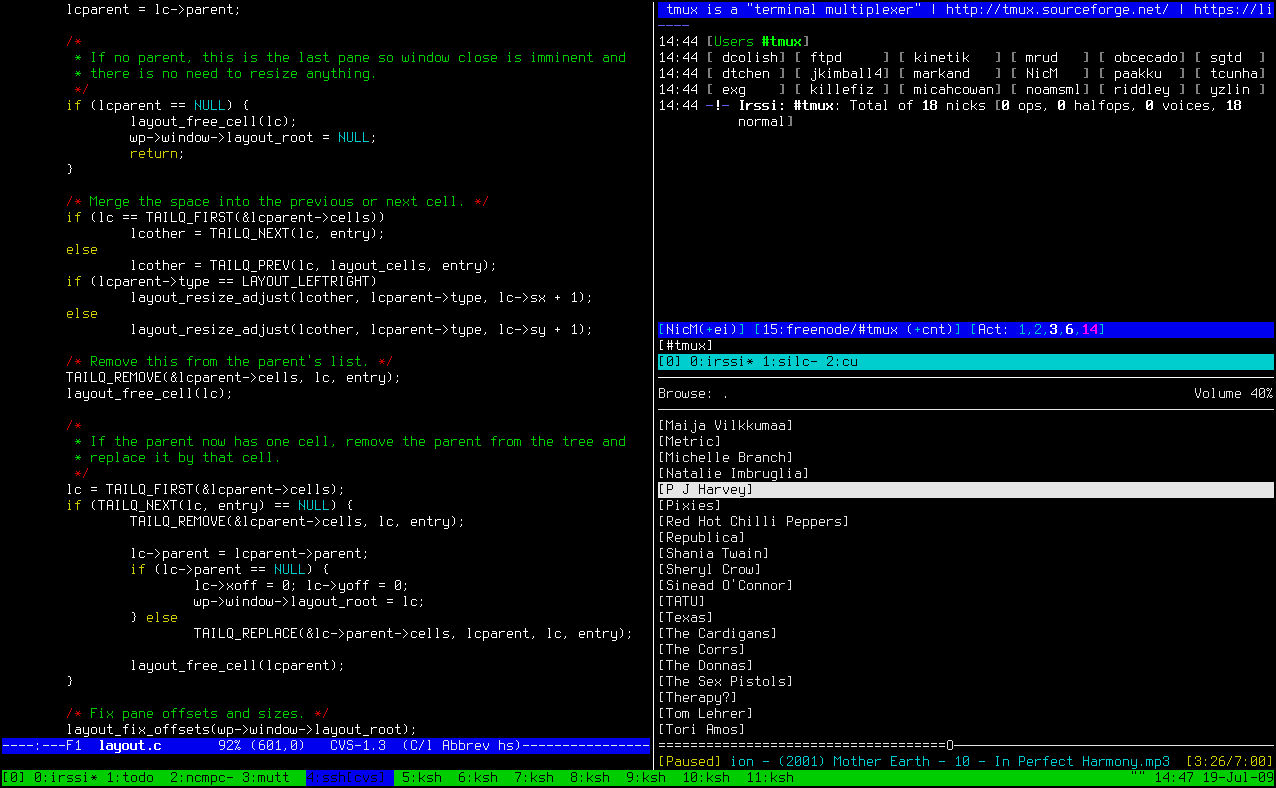Select P J Harvey in artist list

point(706,490)
